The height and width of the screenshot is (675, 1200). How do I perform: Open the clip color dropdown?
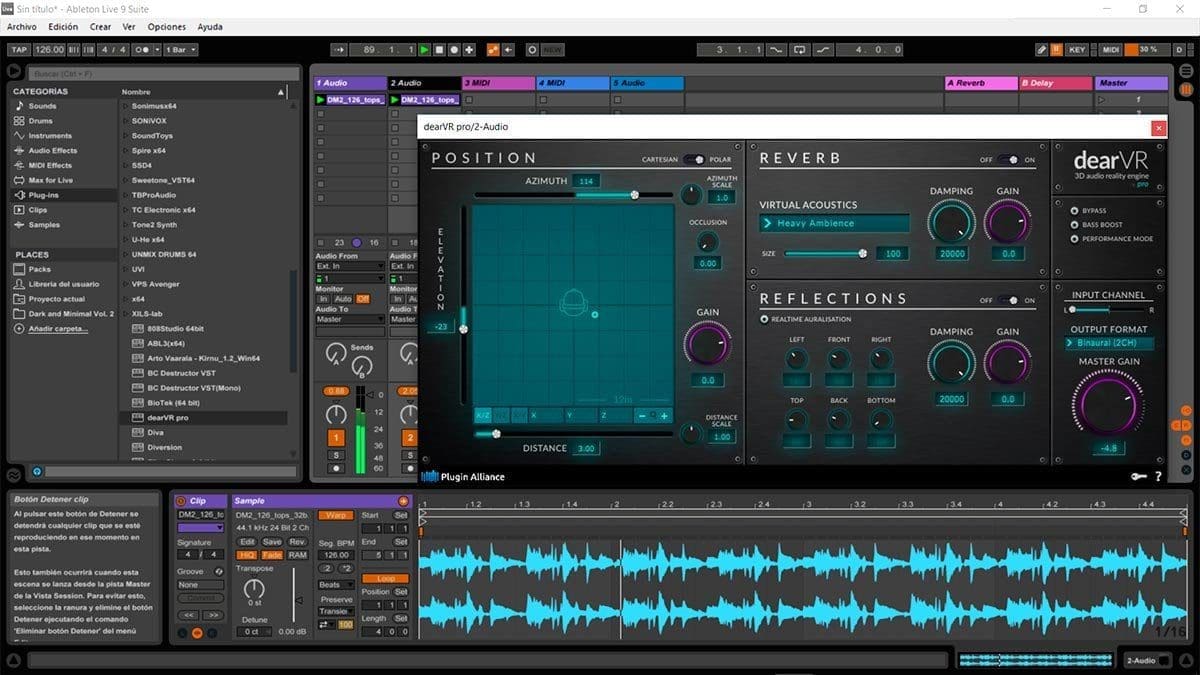(x=201, y=528)
